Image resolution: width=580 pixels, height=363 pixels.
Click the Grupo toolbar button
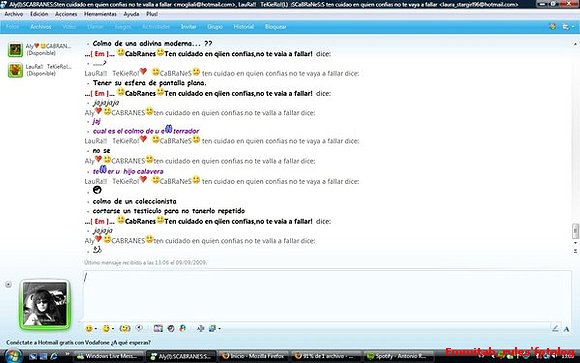click(x=215, y=27)
